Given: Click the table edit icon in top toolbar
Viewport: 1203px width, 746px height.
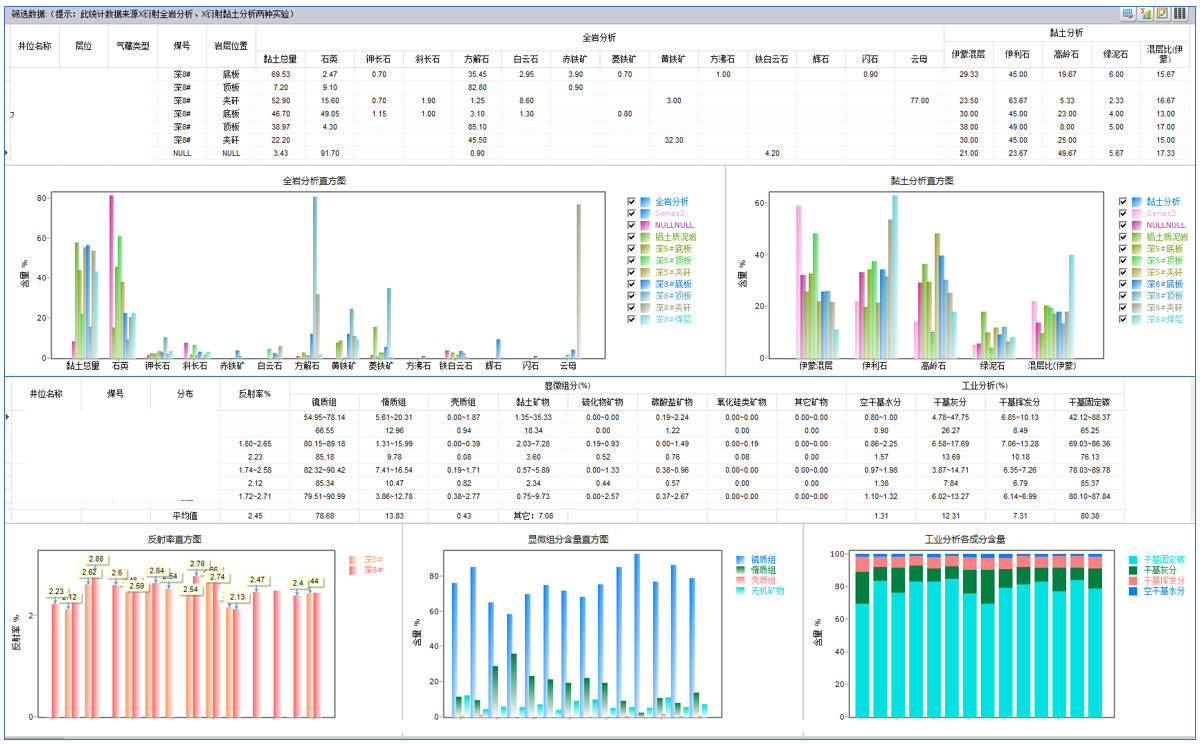Looking at the screenshot, I should [1128, 14].
